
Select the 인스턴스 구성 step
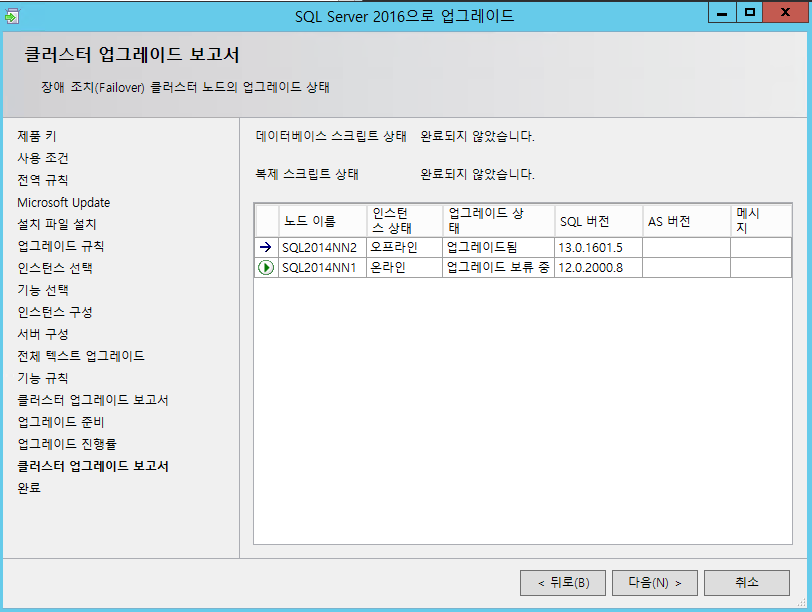point(55,312)
